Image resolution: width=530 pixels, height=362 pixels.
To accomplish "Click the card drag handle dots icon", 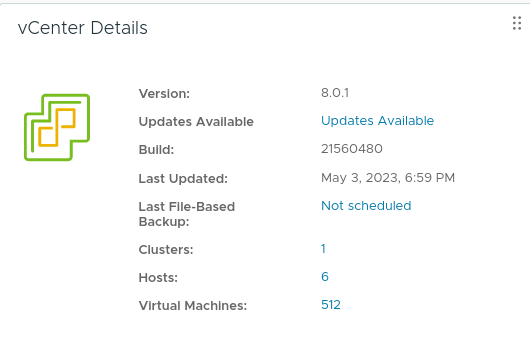I will (x=516, y=23).
